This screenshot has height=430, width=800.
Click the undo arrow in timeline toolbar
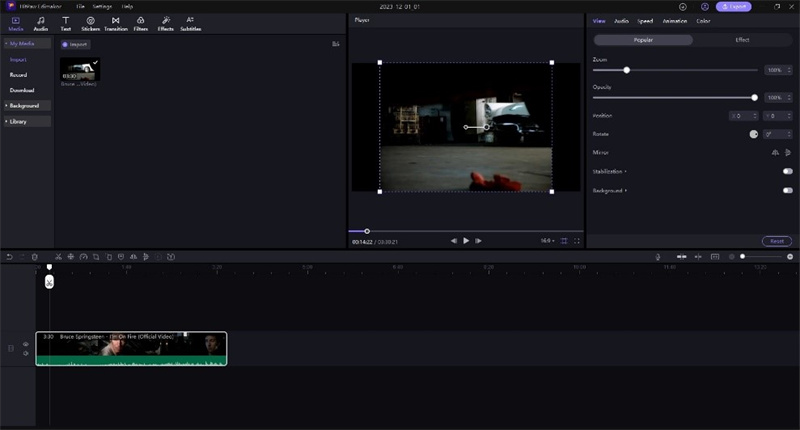point(9,257)
